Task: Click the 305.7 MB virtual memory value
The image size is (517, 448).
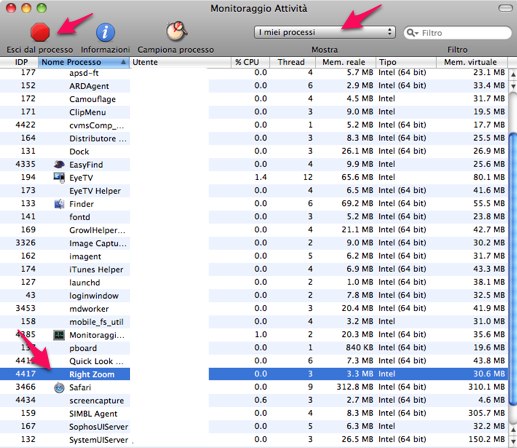Action: click(x=486, y=413)
